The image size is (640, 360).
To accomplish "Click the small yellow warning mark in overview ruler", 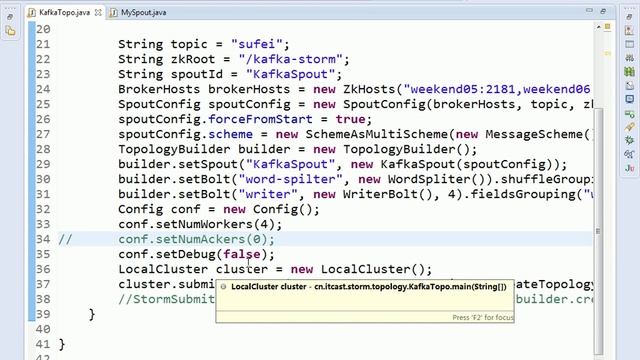I will (x=607, y=53).
